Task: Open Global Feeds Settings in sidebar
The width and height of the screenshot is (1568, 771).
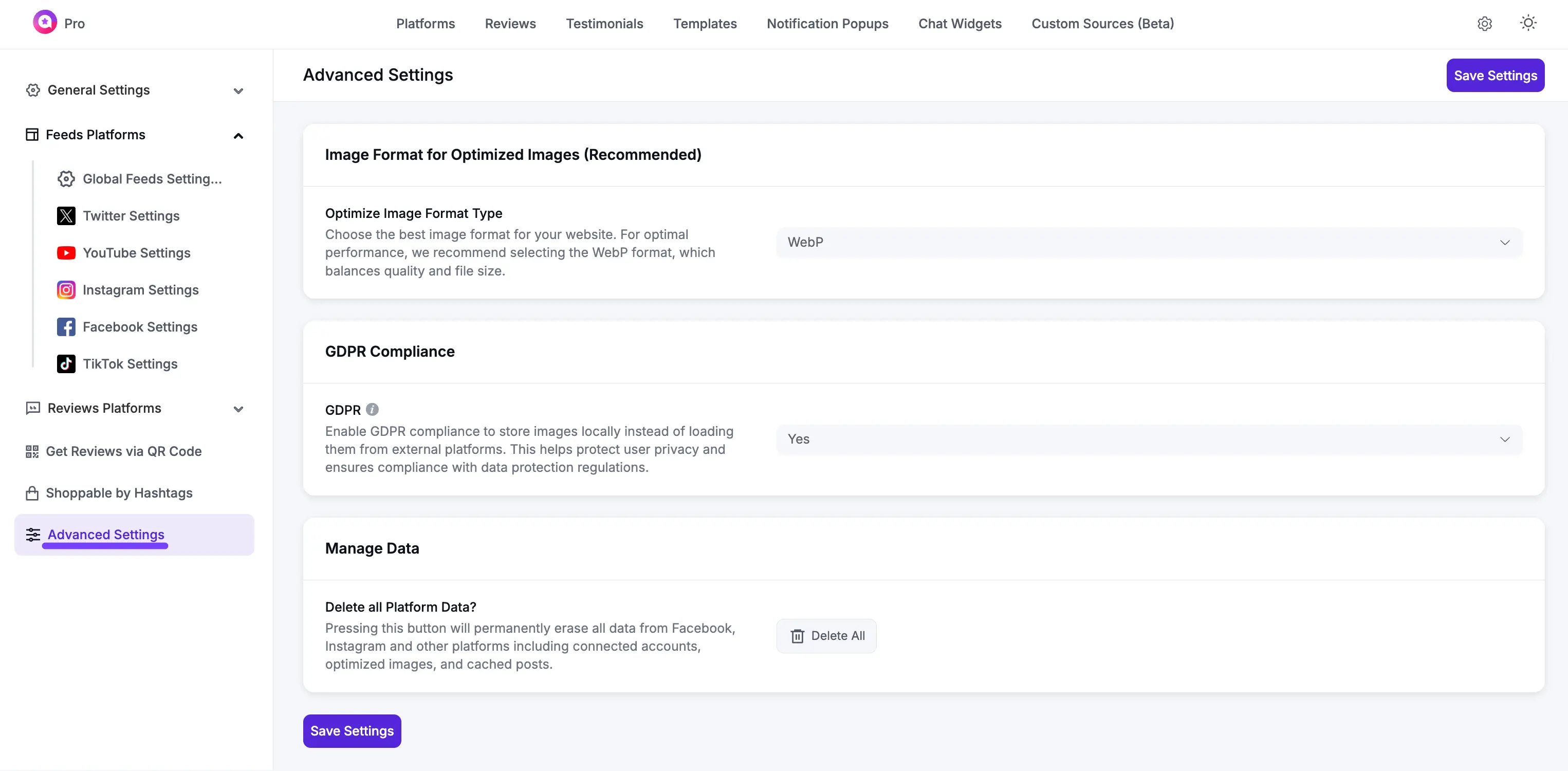Action: pyautogui.click(x=152, y=179)
